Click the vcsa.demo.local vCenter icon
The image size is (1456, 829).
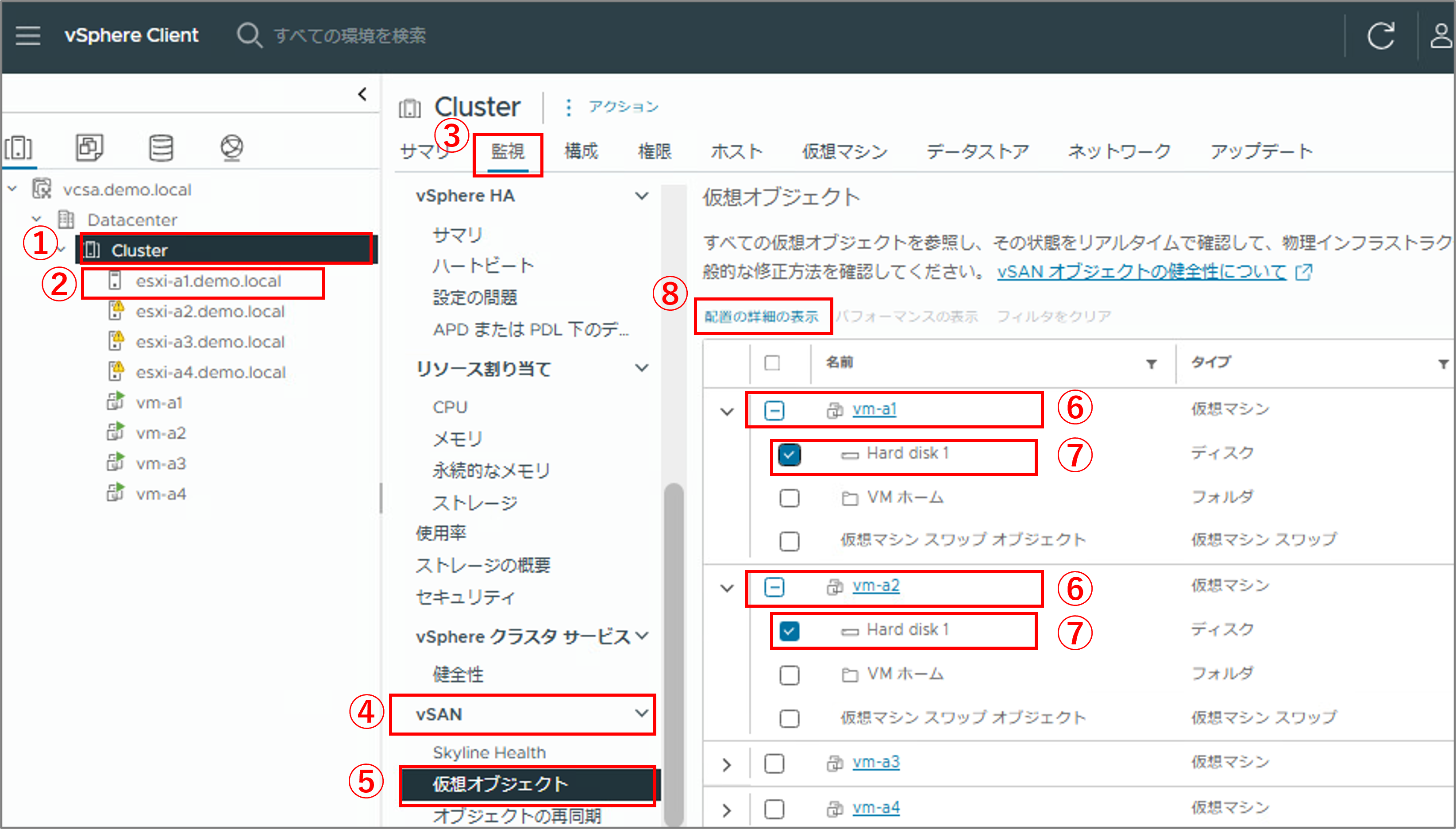click(x=42, y=189)
